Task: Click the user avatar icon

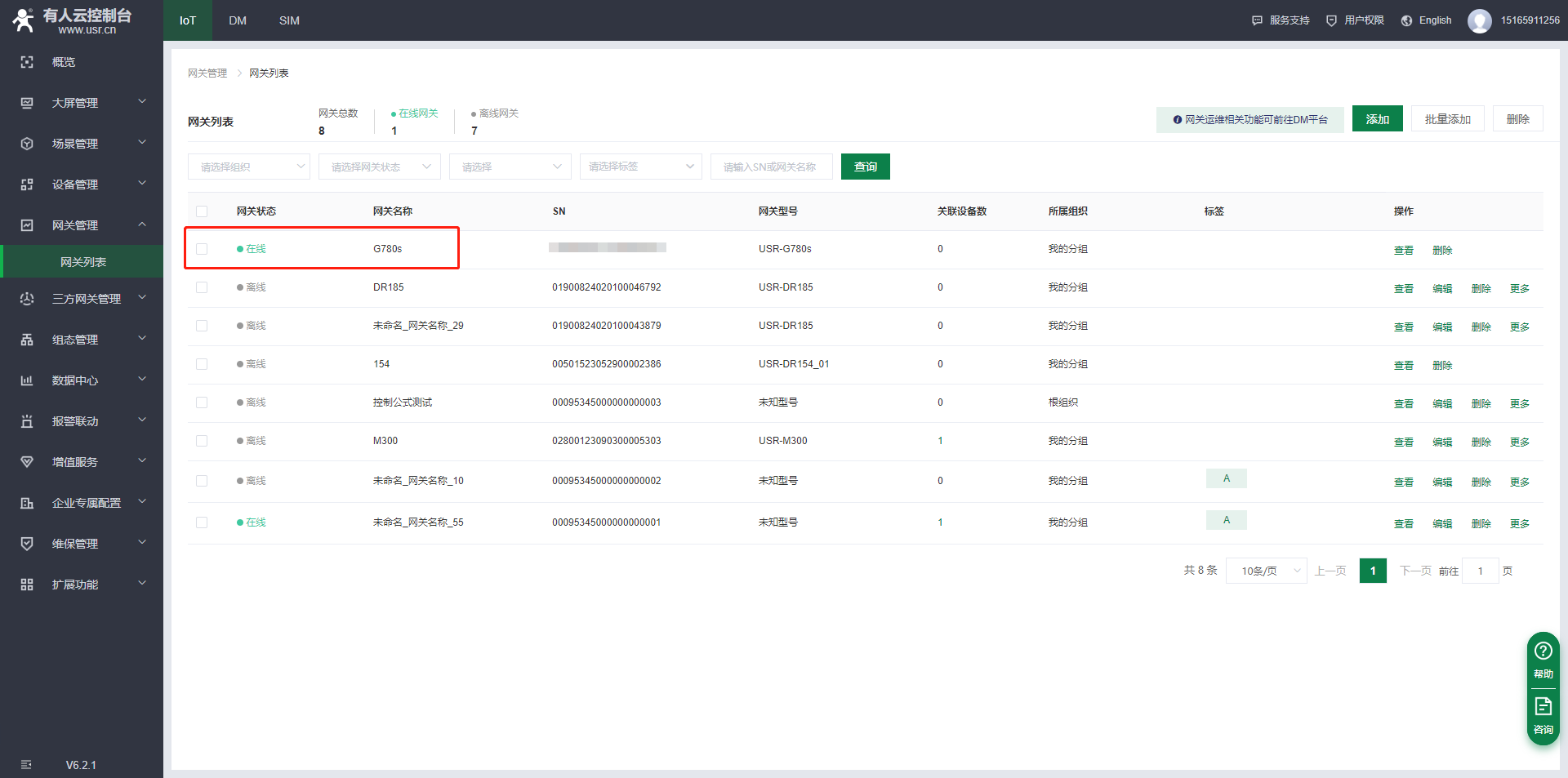Action: [1479, 20]
